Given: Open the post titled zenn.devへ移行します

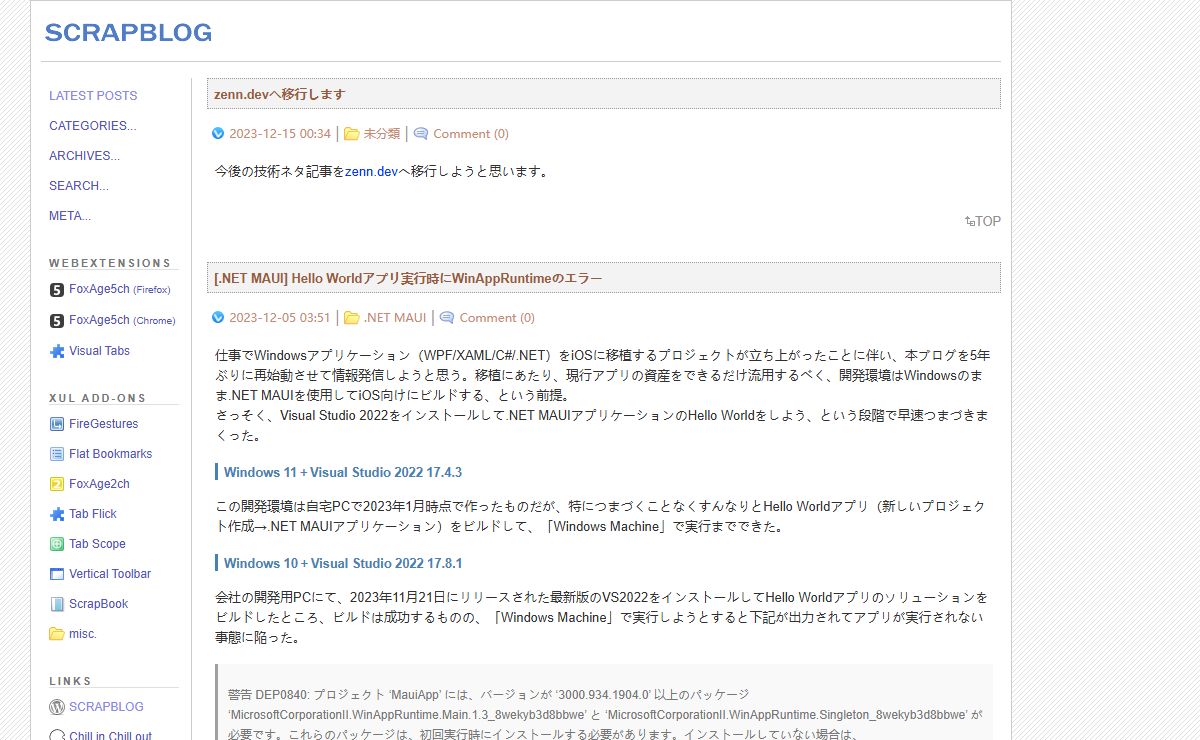Looking at the screenshot, I should pos(280,94).
